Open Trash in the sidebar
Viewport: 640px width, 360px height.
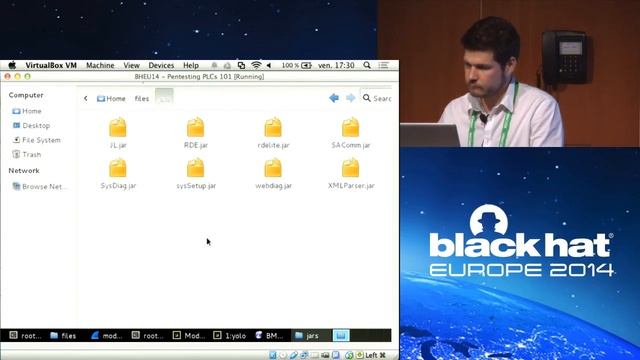(27, 154)
